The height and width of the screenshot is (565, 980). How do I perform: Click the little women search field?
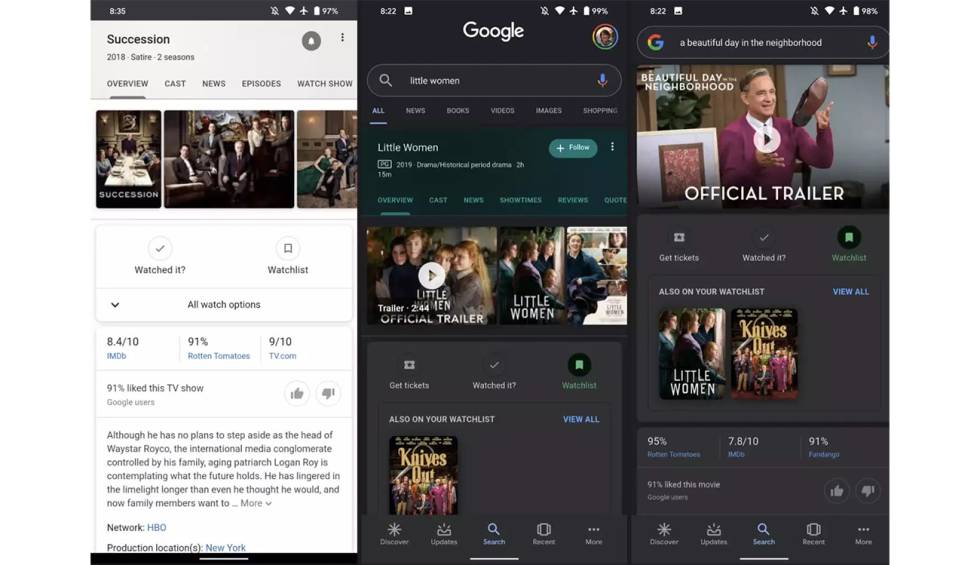[x=494, y=81]
